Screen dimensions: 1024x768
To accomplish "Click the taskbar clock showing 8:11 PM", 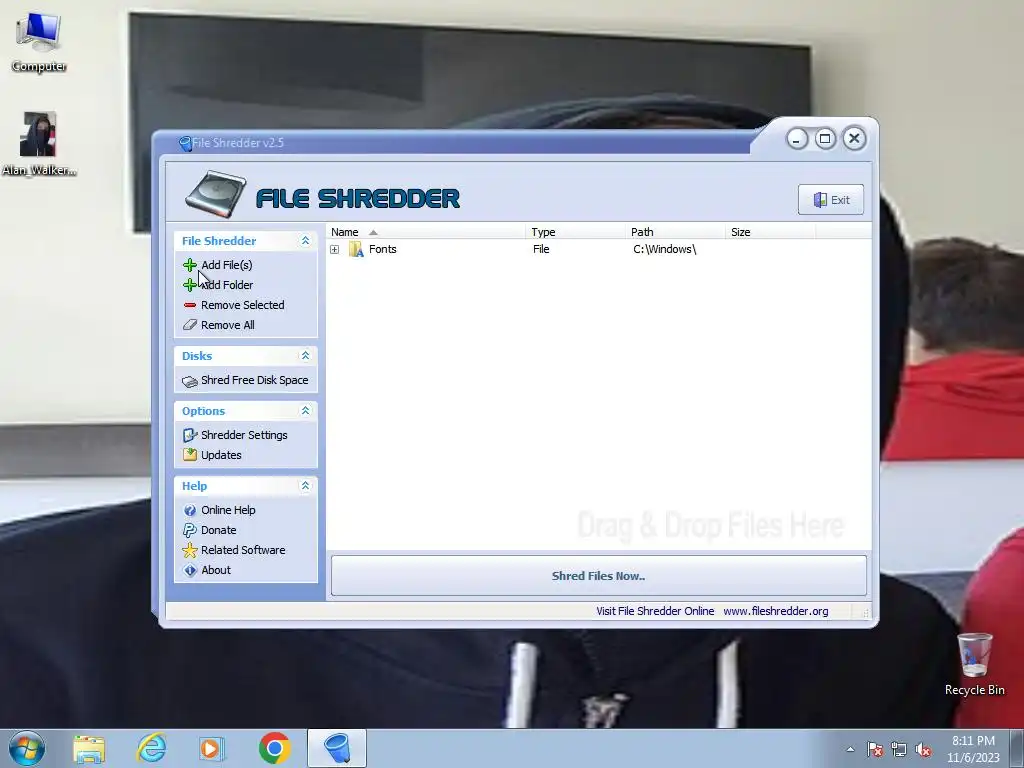I will coord(973,749).
